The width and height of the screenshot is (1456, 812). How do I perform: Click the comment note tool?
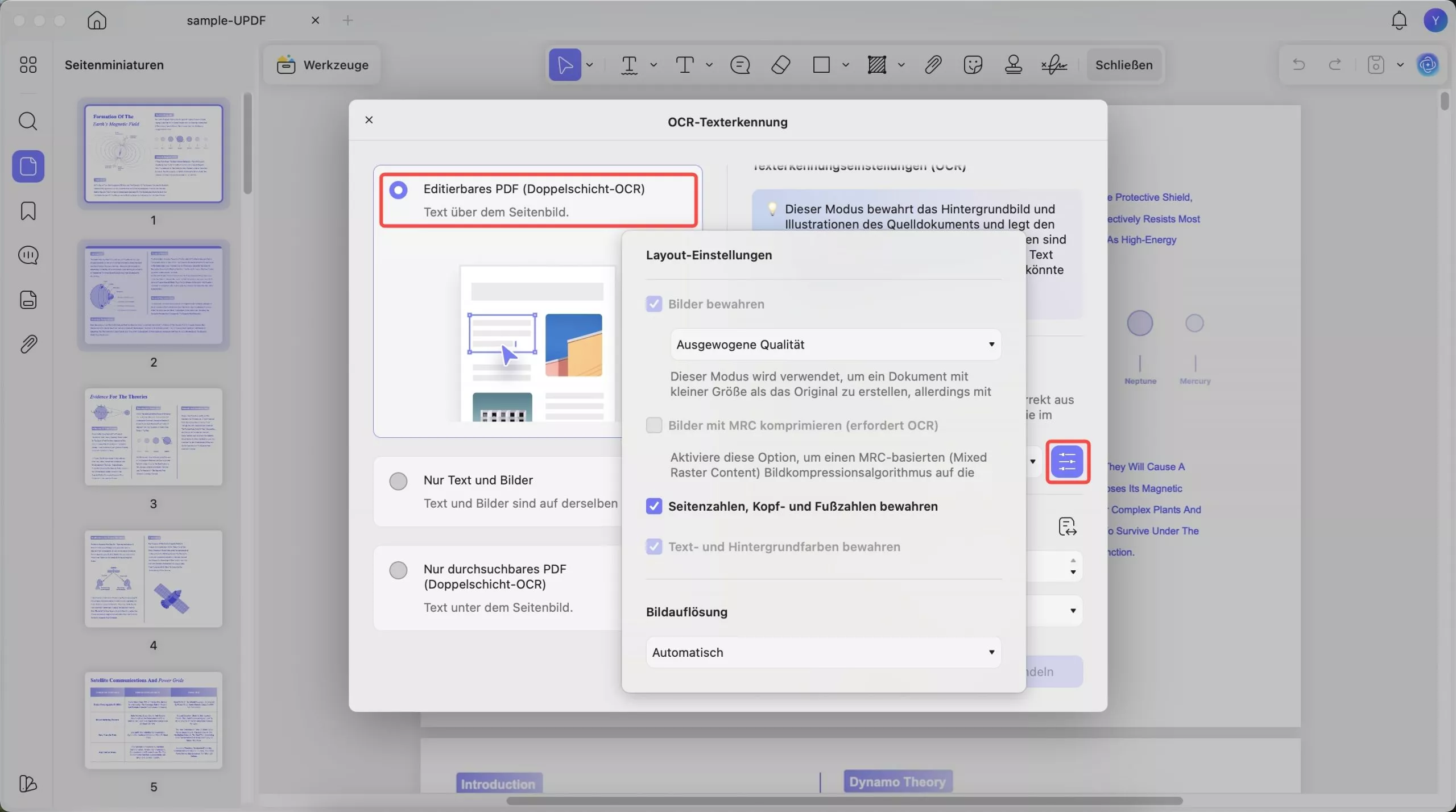point(740,65)
